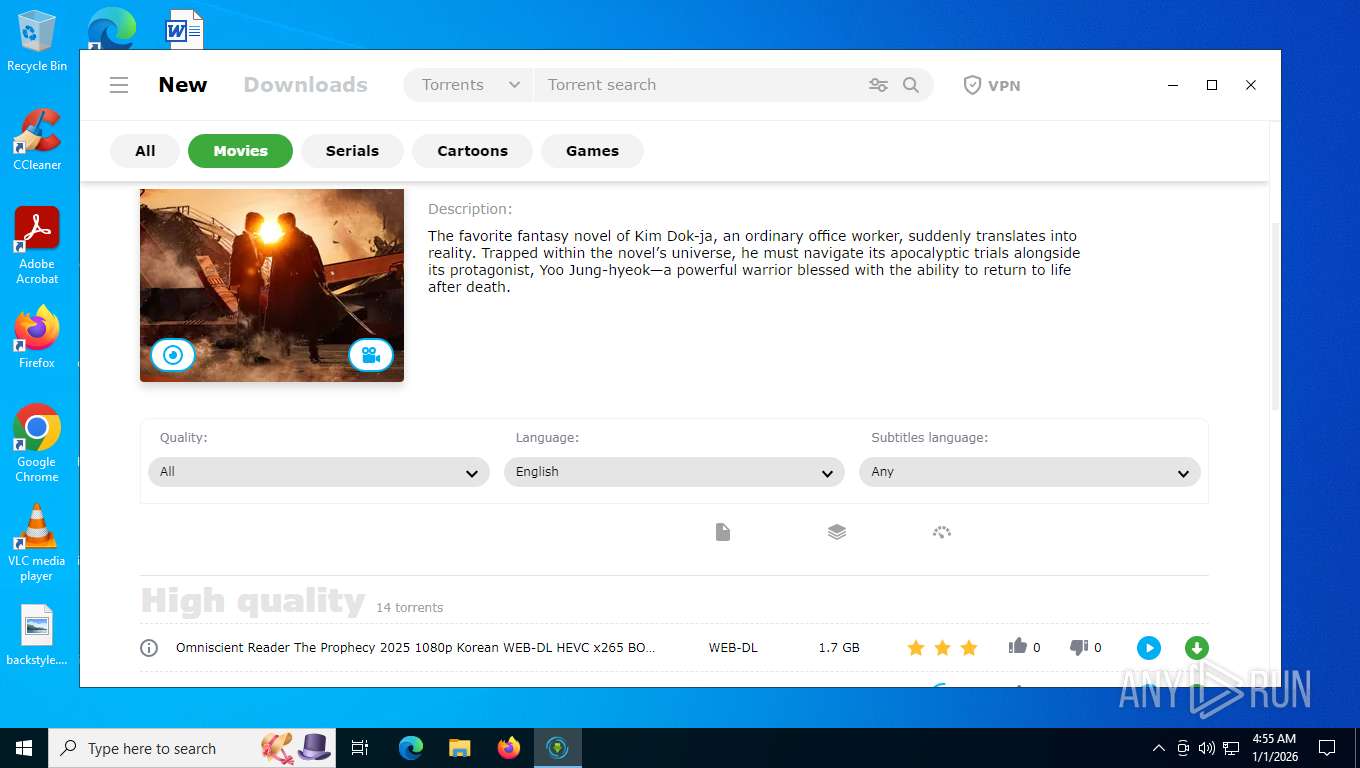Click the Windows Start button
This screenshot has width=1360, height=768.
point(24,748)
